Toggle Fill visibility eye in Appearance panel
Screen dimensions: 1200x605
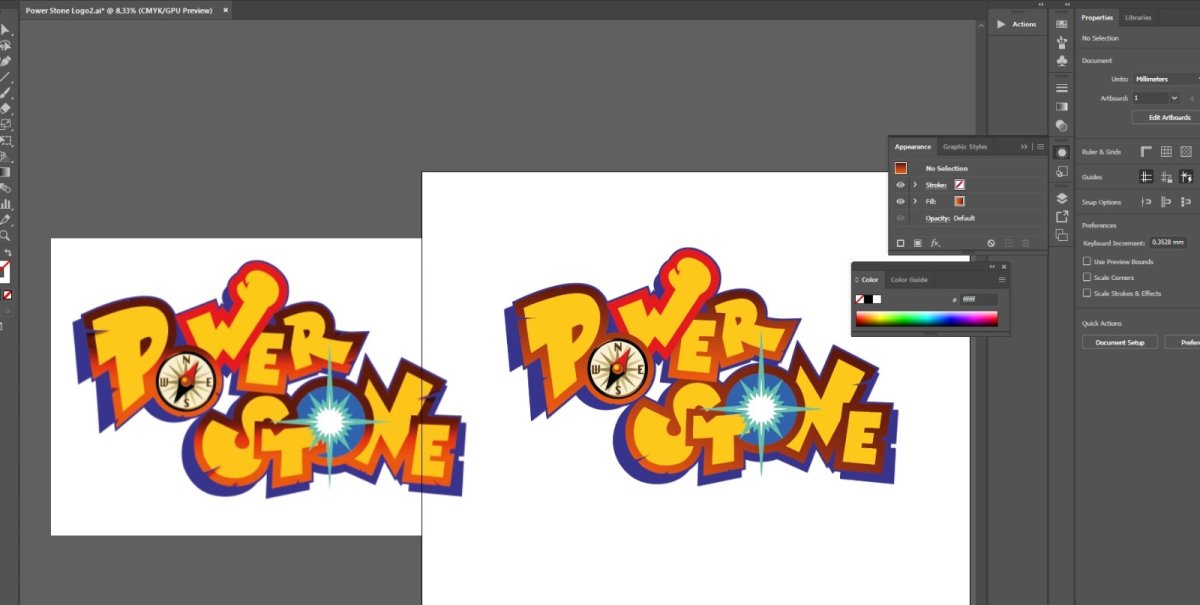[x=900, y=201]
